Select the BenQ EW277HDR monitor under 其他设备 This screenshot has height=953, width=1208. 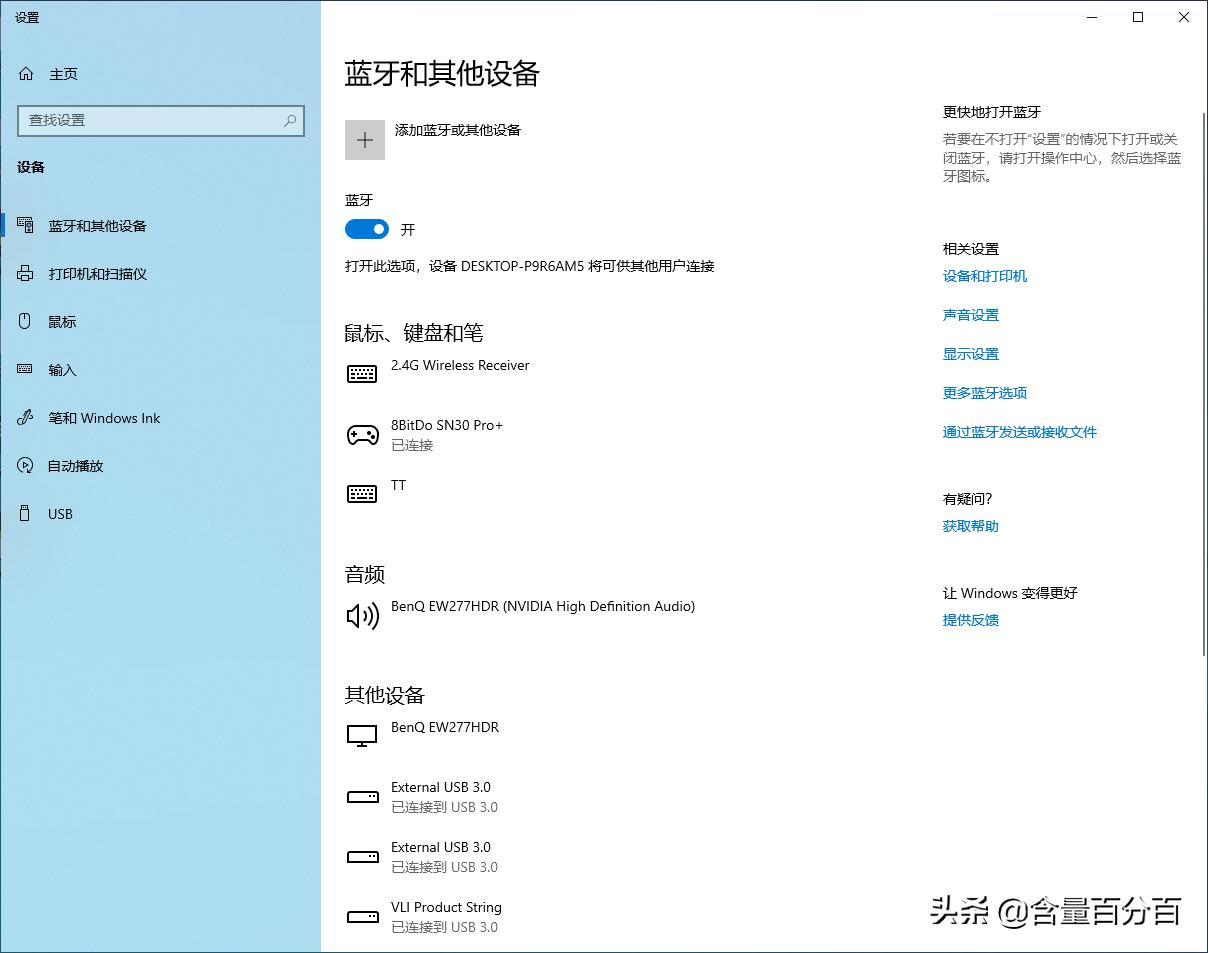point(444,728)
